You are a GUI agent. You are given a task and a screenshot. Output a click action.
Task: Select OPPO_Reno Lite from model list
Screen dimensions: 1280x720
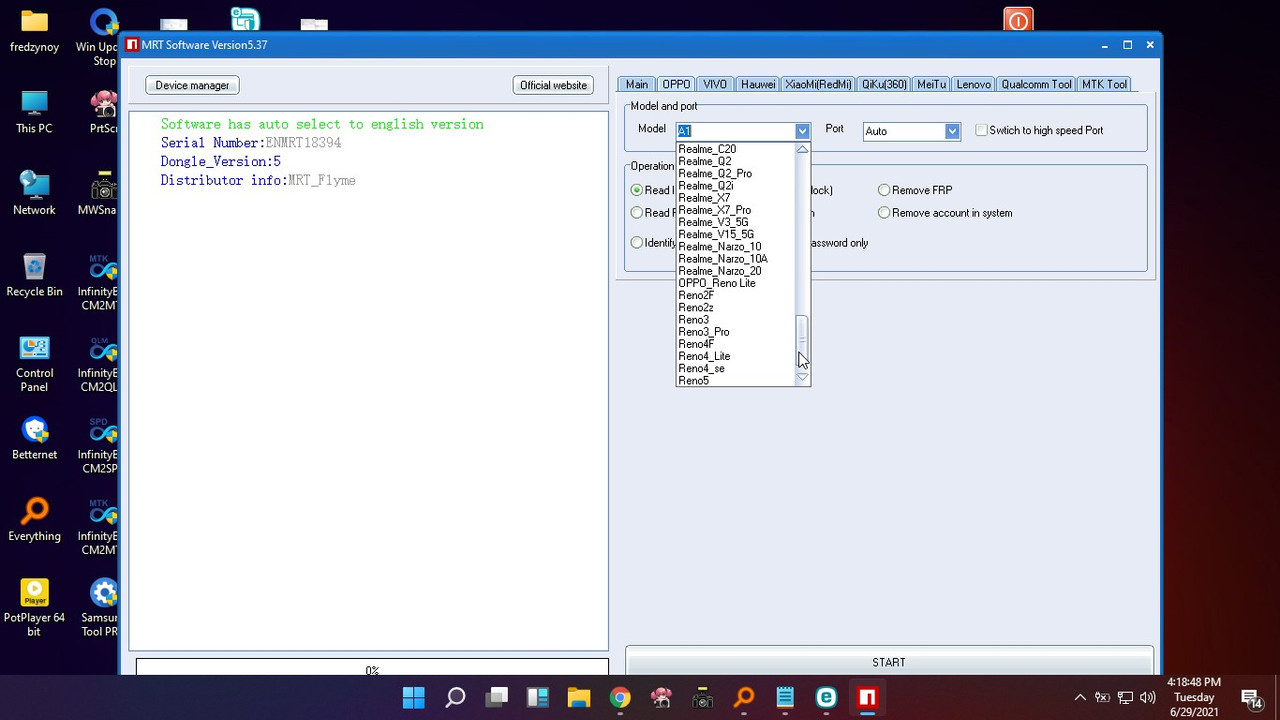tap(735, 283)
